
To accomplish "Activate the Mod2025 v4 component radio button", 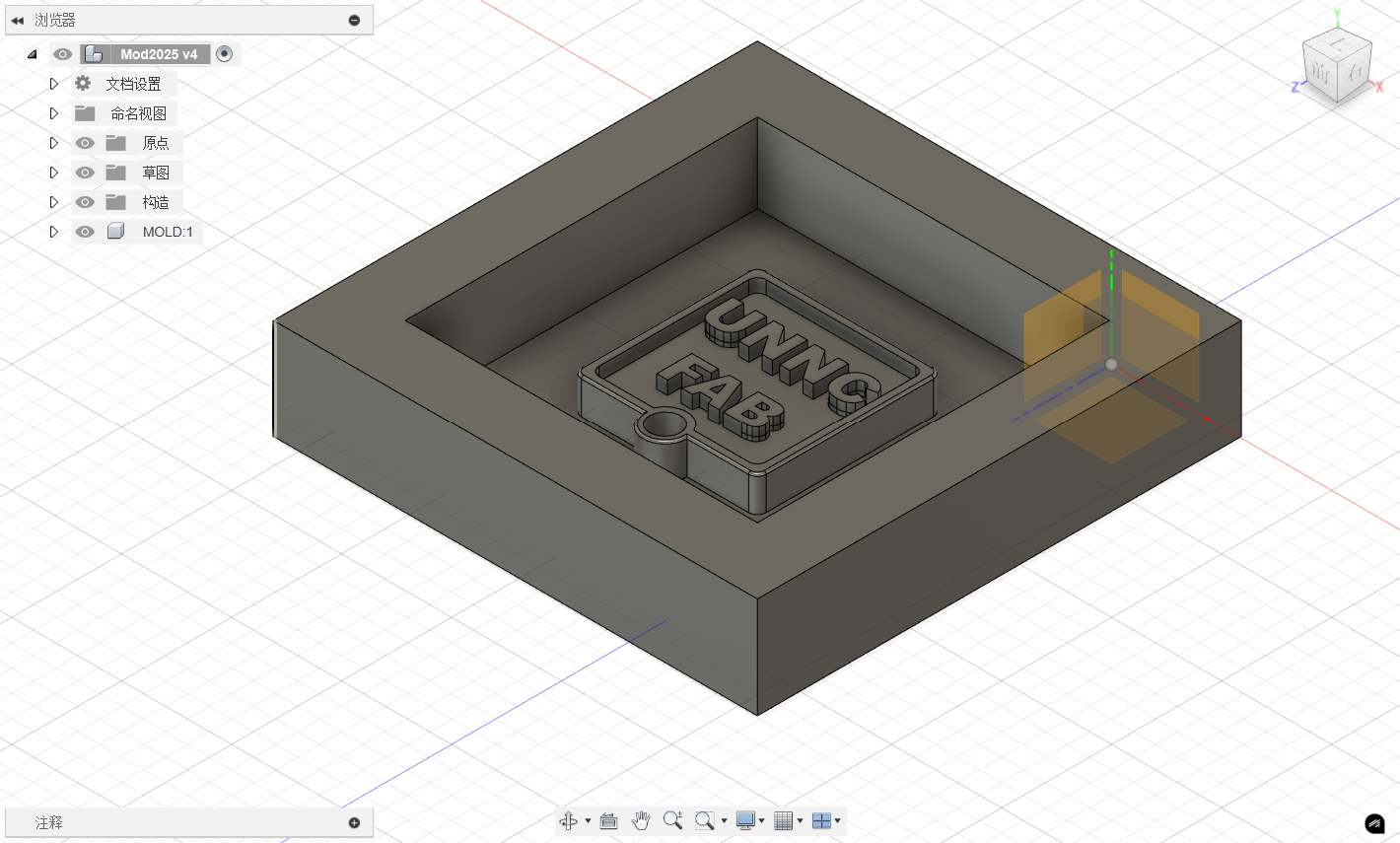I will (225, 54).
